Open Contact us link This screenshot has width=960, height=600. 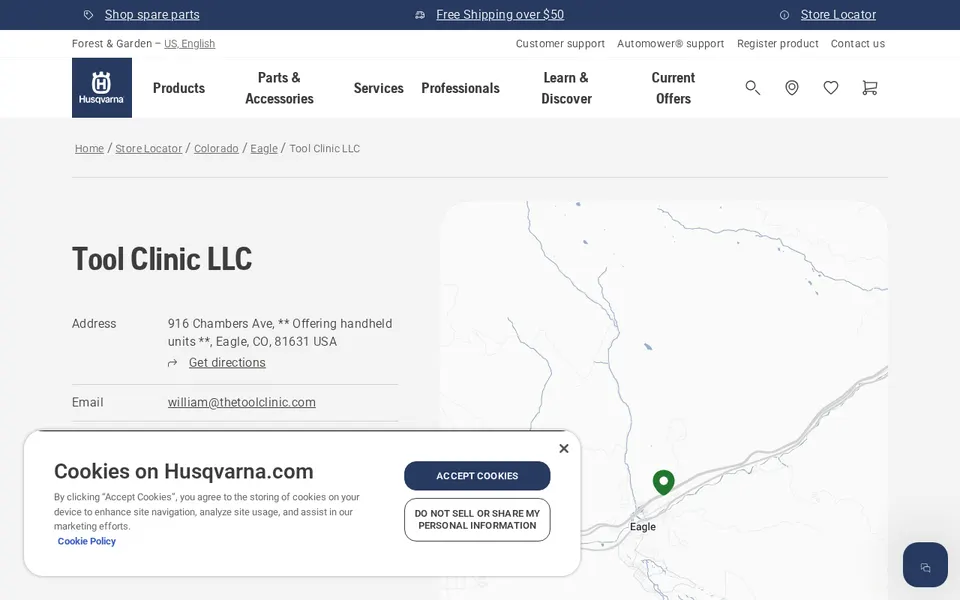coord(858,43)
